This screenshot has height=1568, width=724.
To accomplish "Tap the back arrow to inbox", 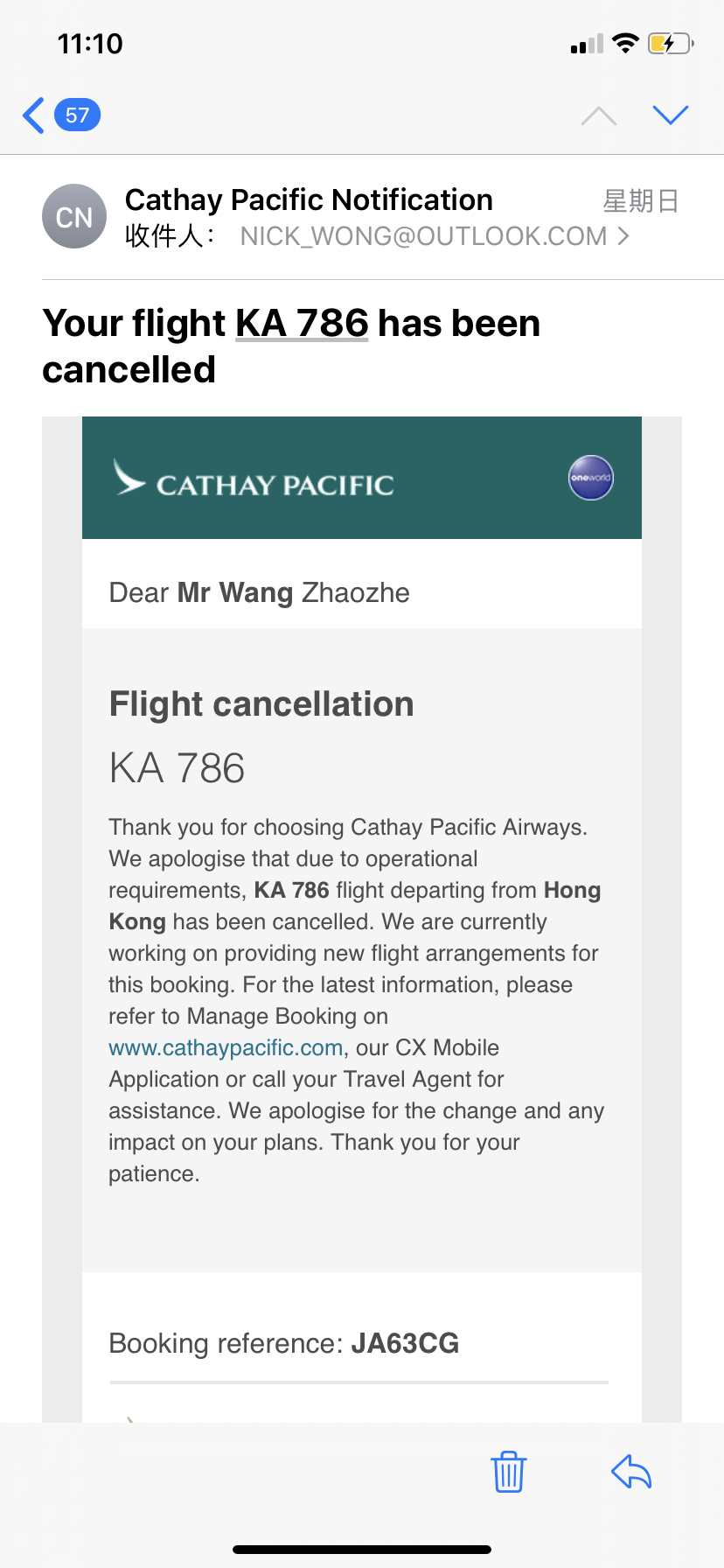I will 33,115.
